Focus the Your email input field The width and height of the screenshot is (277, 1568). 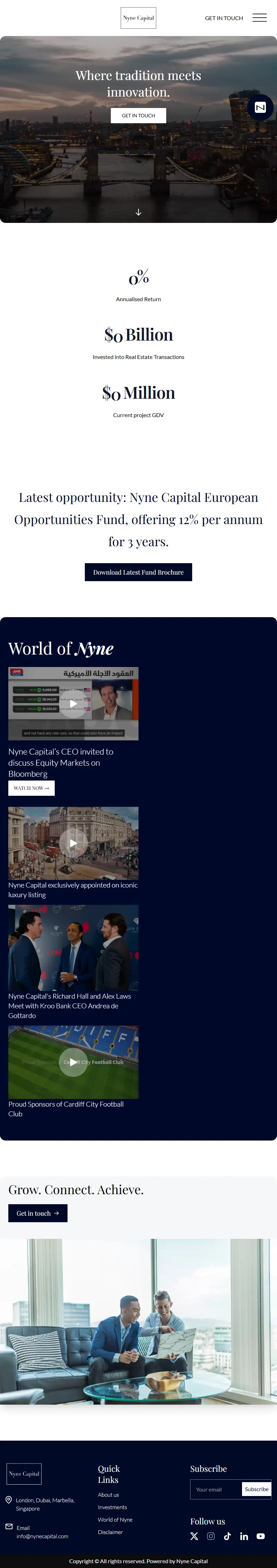[216, 1489]
